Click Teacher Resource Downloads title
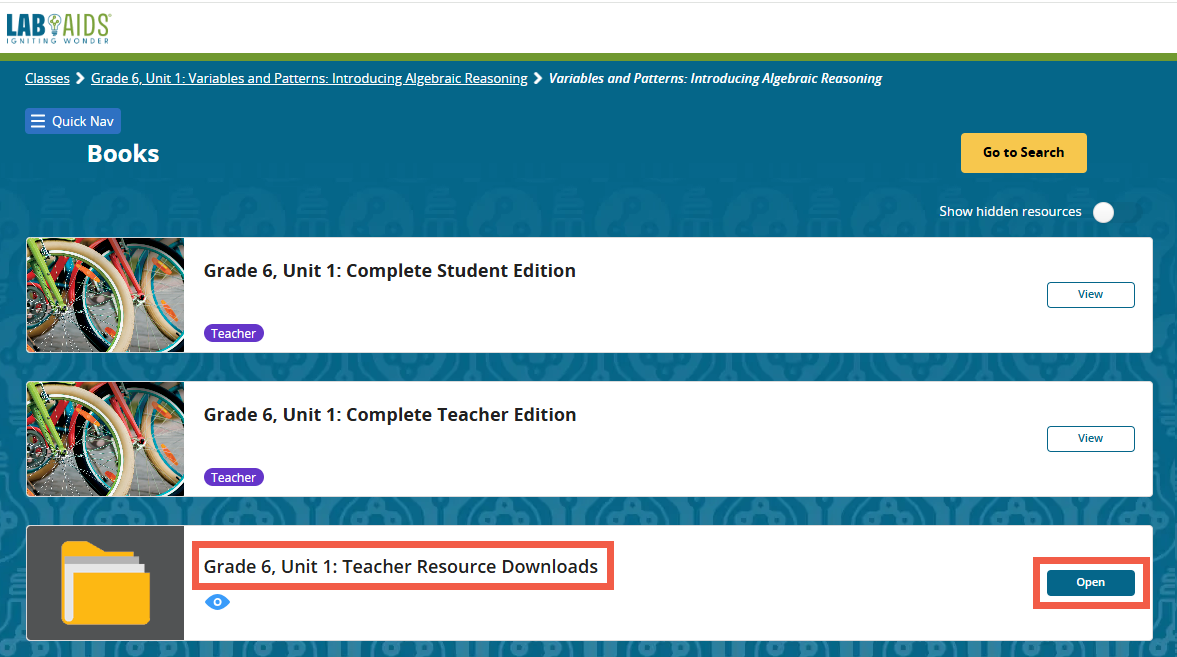Image resolution: width=1177 pixels, height=657 pixels. [401, 567]
